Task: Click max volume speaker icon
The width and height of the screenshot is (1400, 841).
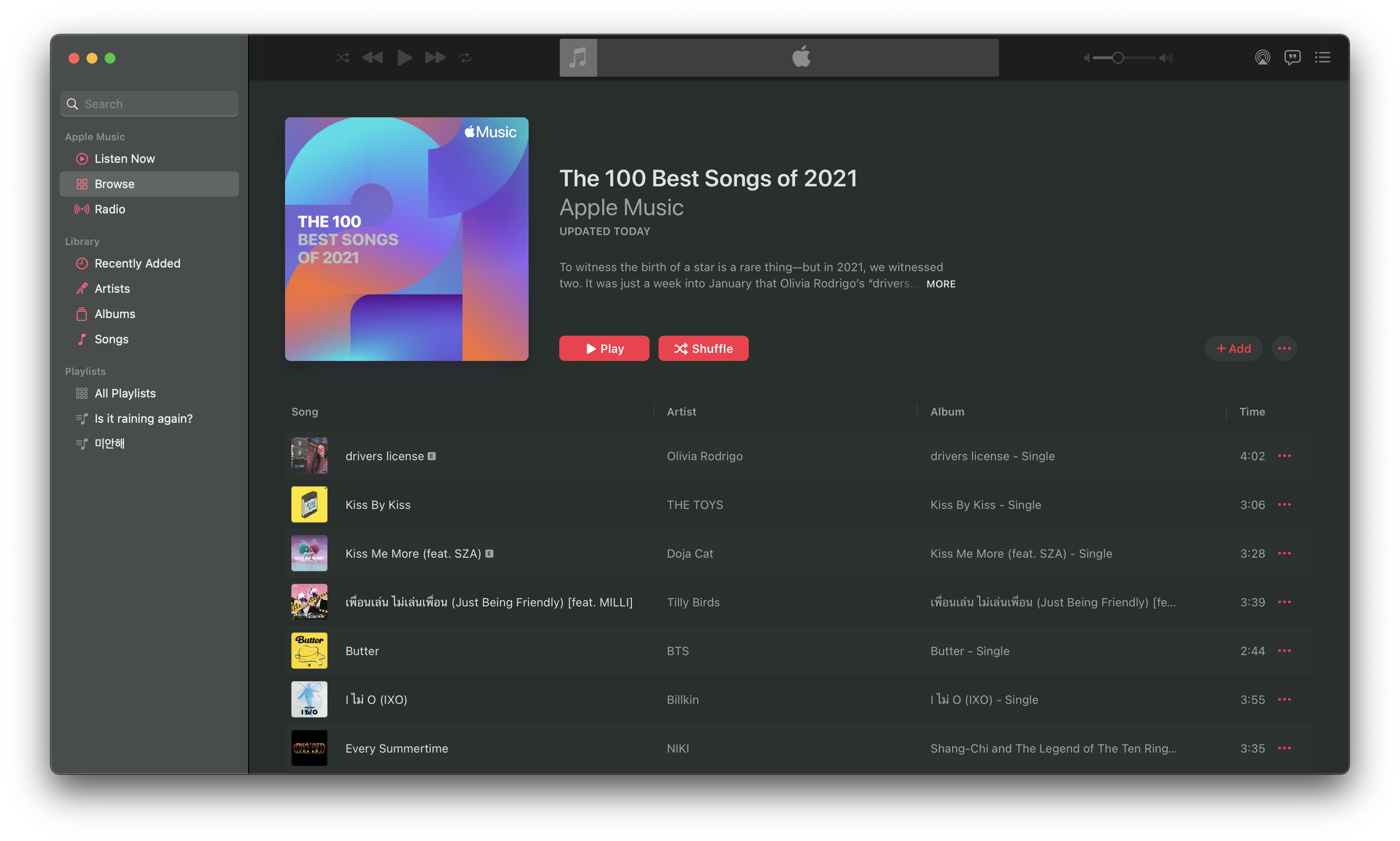Action: tap(1166, 58)
